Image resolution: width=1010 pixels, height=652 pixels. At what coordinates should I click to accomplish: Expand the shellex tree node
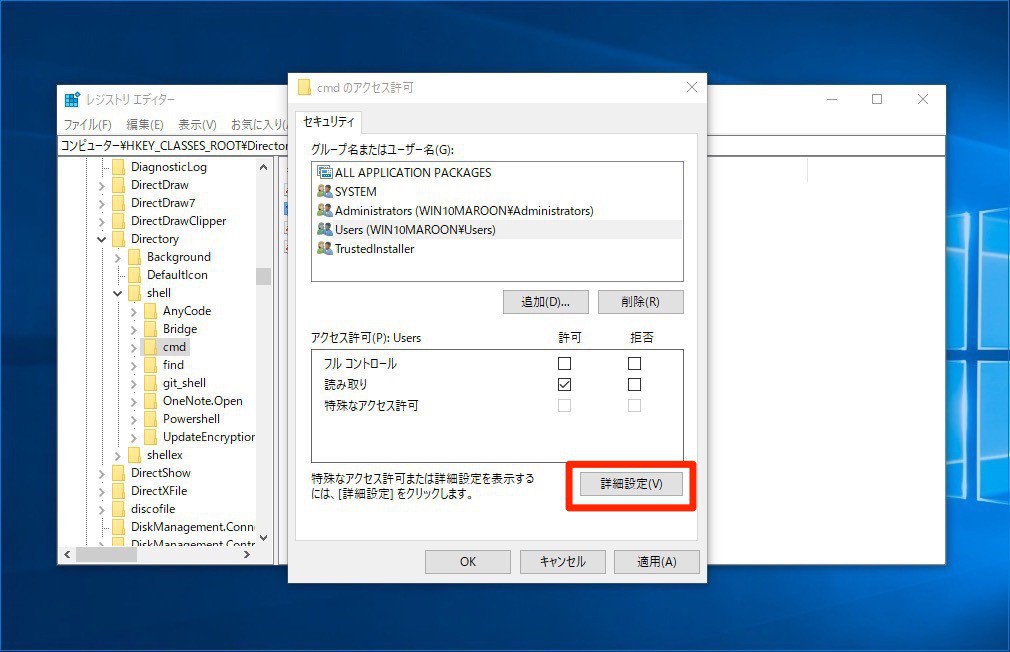(x=118, y=456)
